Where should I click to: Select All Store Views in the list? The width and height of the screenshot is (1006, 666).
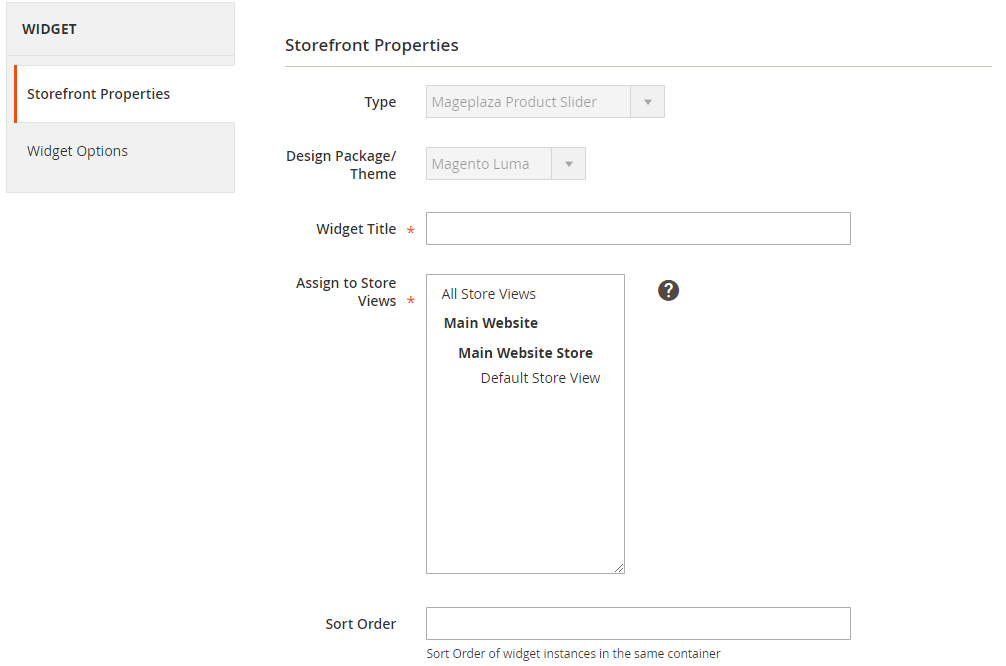pos(489,294)
